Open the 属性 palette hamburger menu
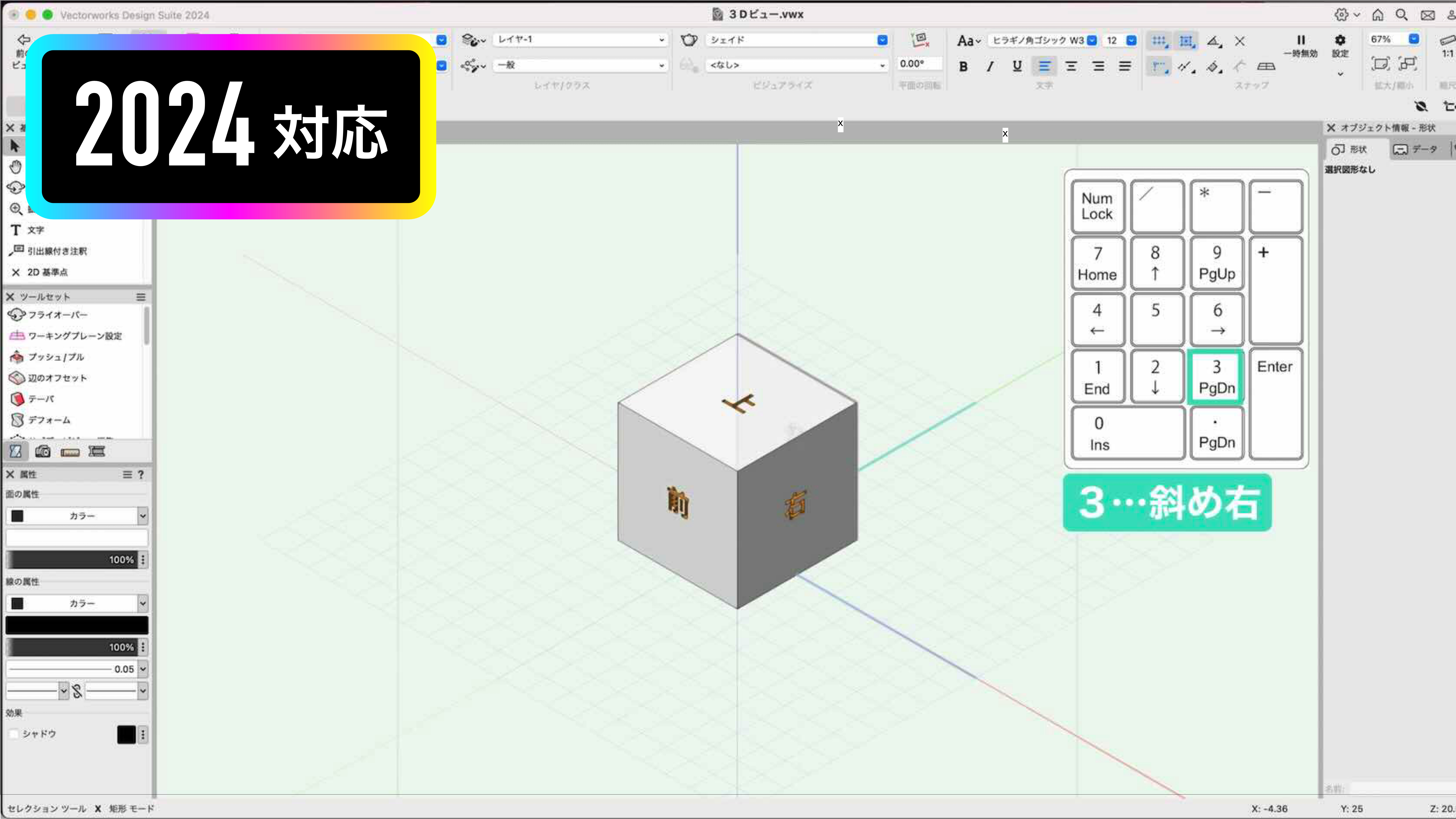Image resolution: width=1456 pixels, height=819 pixels. (x=127, y=475)
